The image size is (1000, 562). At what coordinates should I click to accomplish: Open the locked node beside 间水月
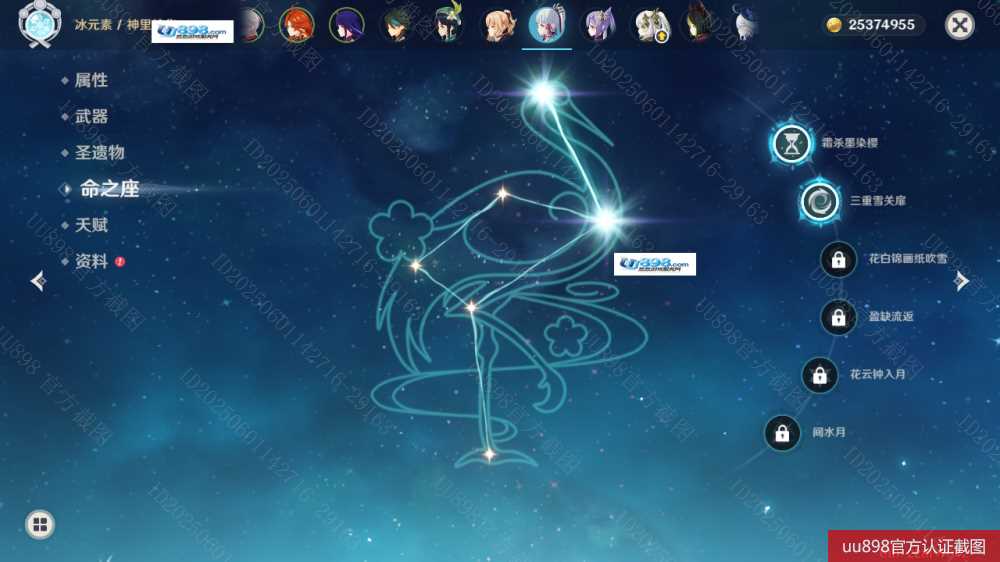[x=782, y=433]
